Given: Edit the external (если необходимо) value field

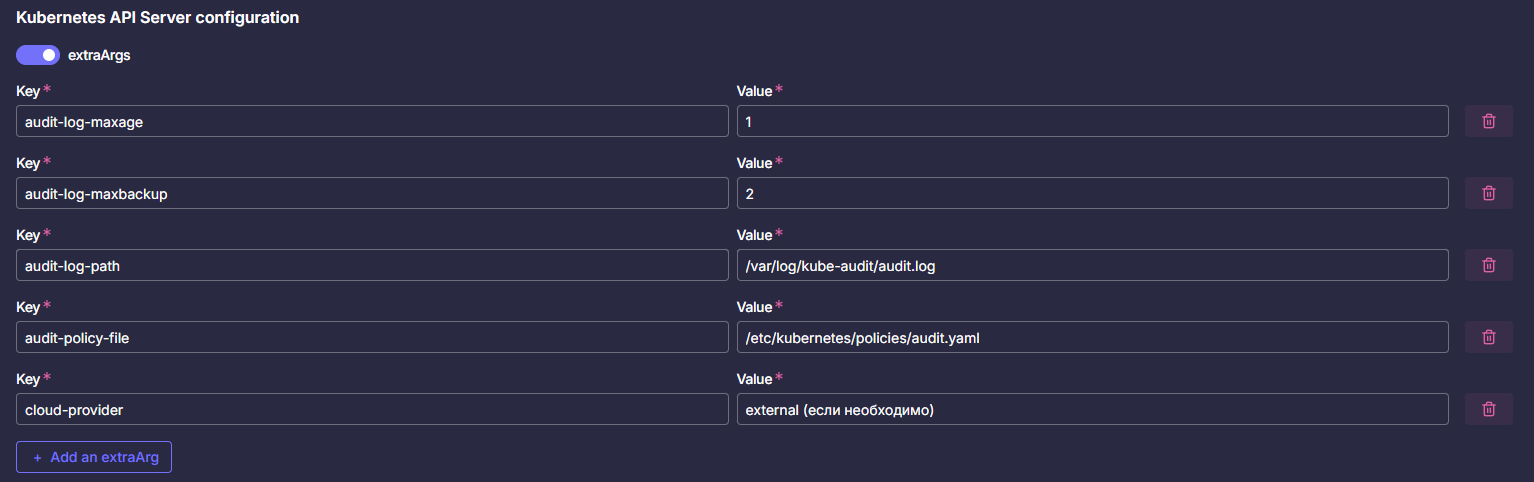Looking at the screenshot, I should pyautogui.click(x=1093, y=409).
